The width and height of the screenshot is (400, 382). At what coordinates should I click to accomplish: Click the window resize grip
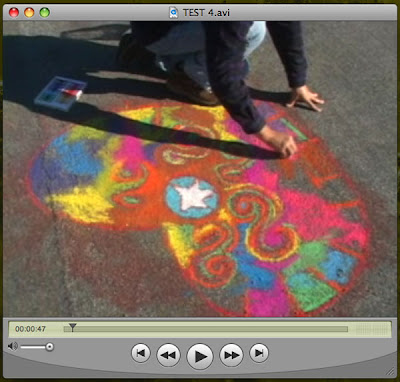pyautogui.click(x=390, y=371)
